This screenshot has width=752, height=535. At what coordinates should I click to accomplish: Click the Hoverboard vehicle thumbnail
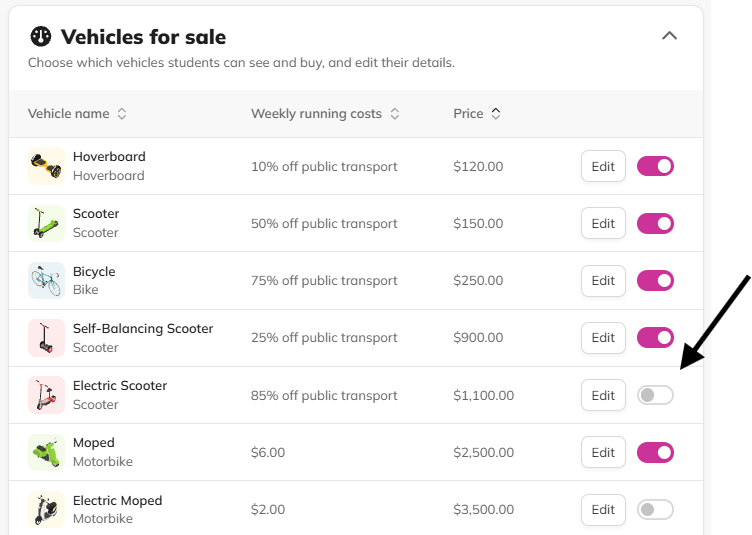point(46,166)
